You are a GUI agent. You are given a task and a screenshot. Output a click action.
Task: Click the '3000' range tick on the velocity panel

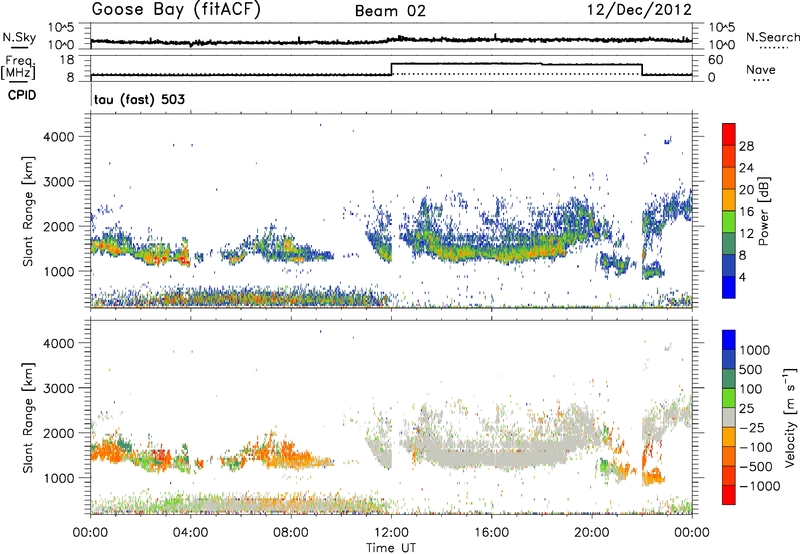(59, 388)
